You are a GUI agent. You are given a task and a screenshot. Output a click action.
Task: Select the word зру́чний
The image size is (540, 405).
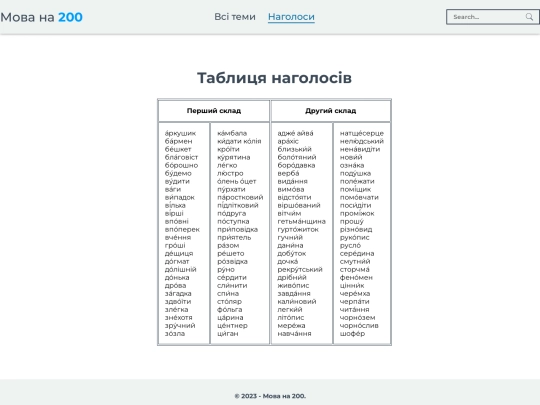[180, 325]
